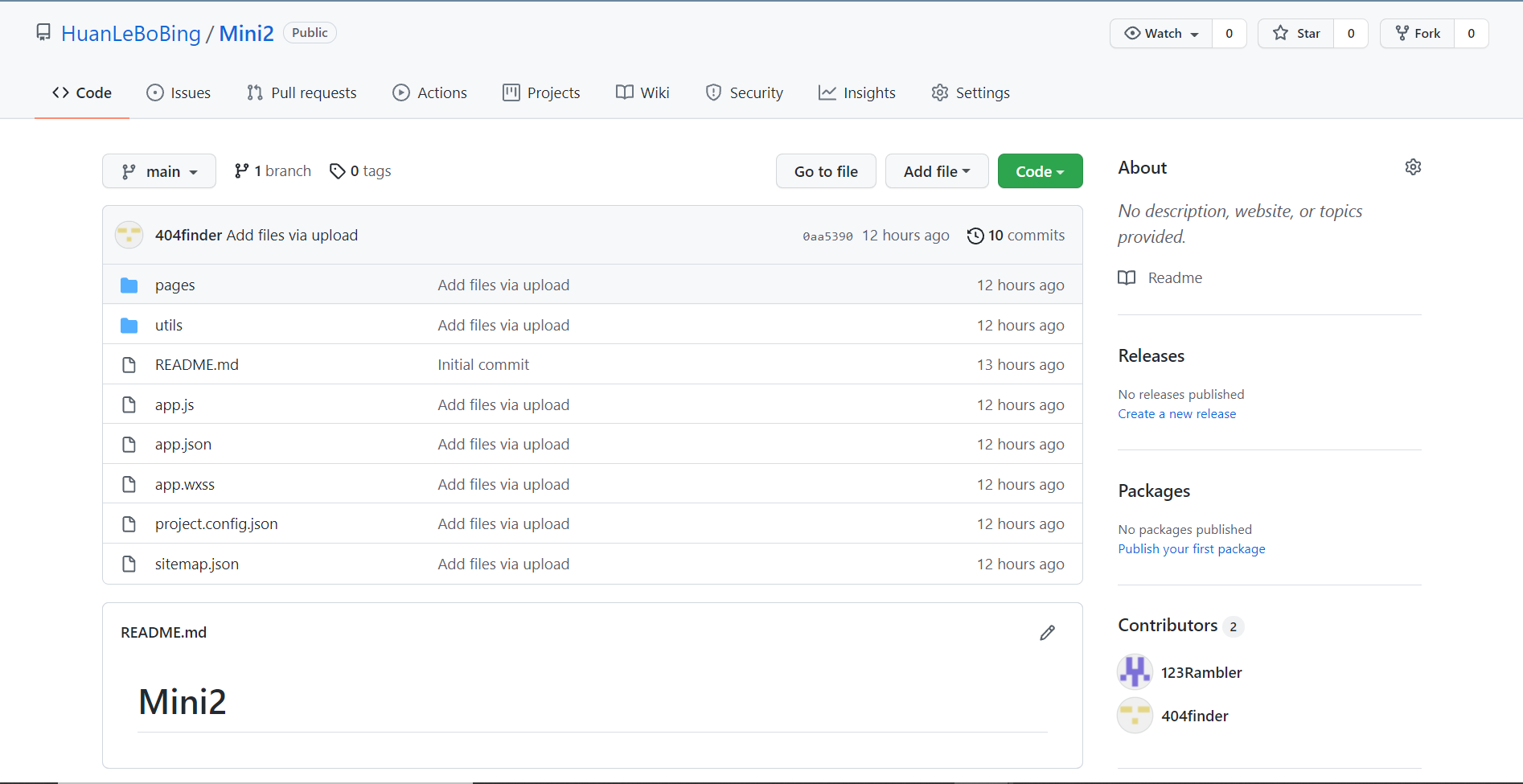Image resolution: width=1523 pixels, height=784 pixels.
Task: Click the file icon next to README.md row
Action: 129,365
